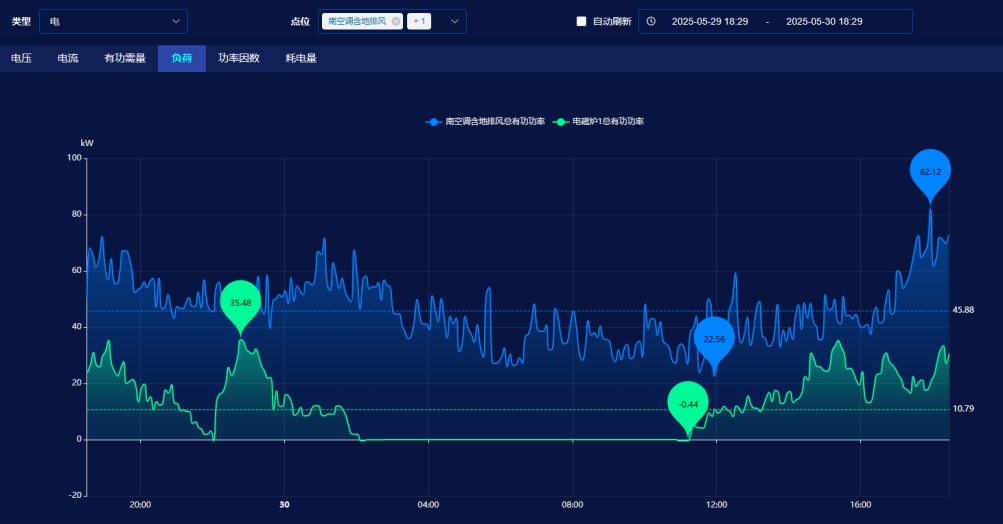Click the end date 2025-05-30 18:29 field
The width and height of the screenshot is (1003, 524).
click(824, 21)
